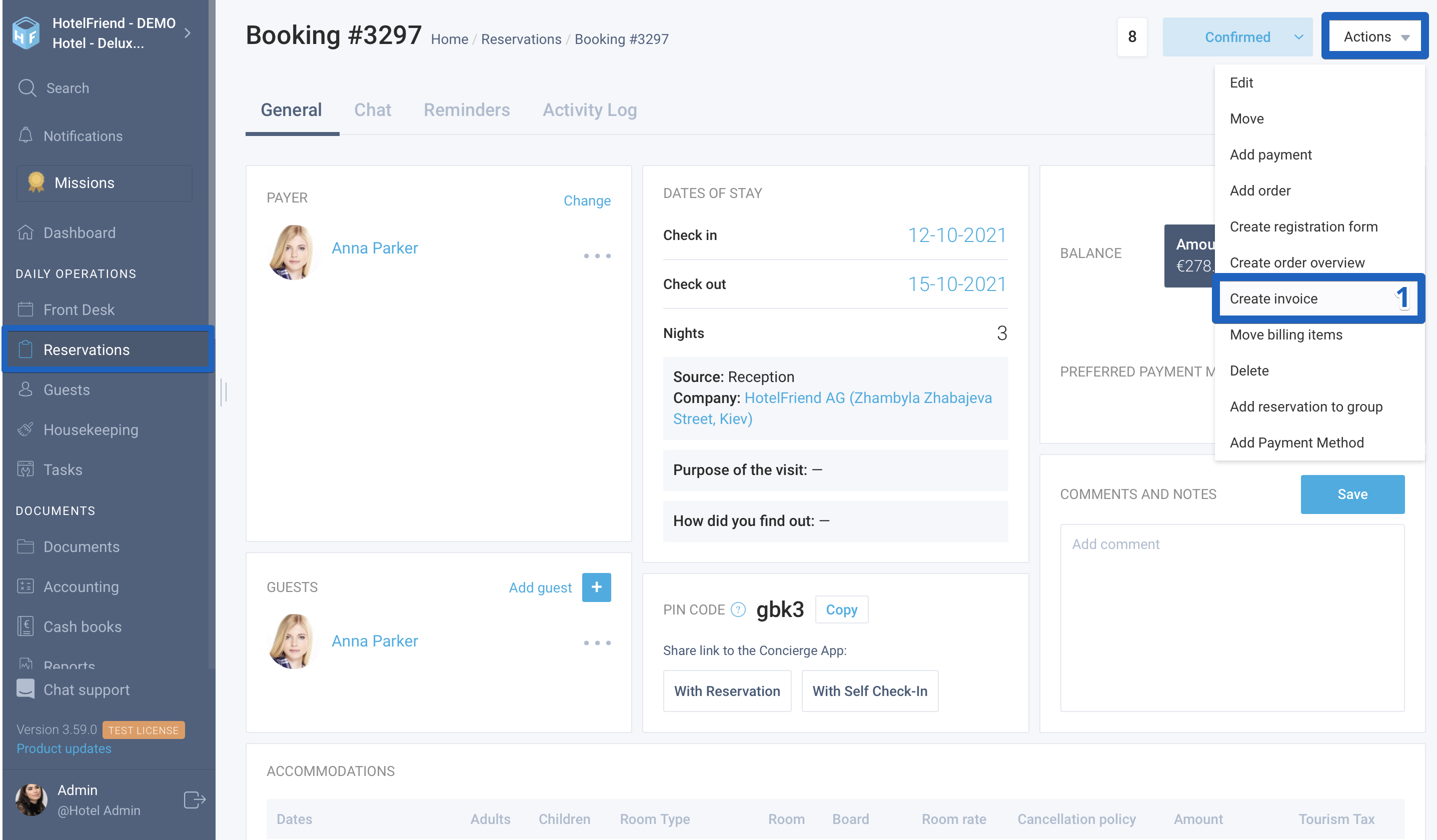1437x840 pixels.
Task: Click the Add guest plus button
Action: click(x=596, y=587)
